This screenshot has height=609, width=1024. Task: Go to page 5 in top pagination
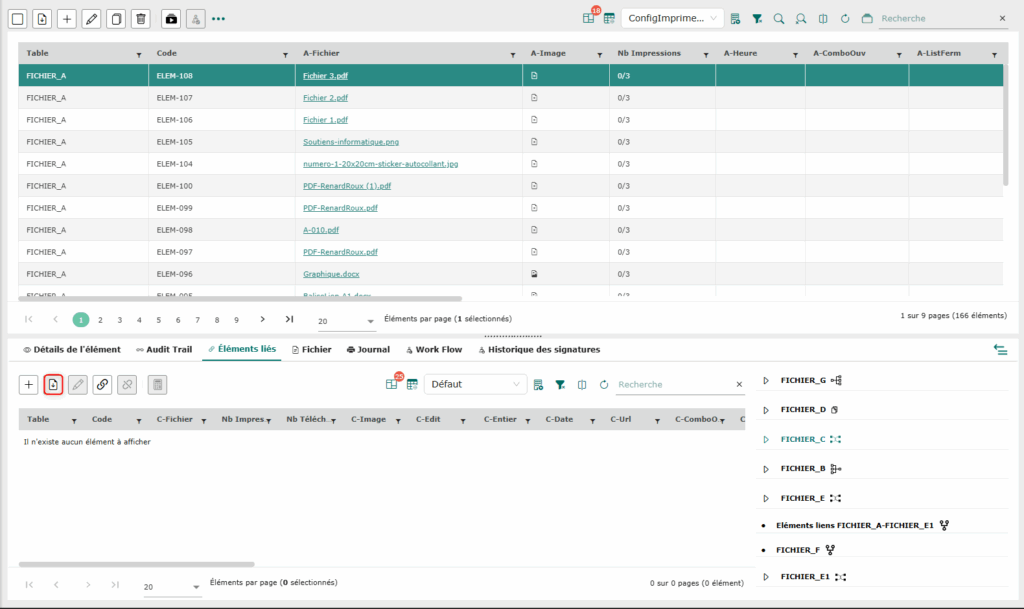(158, 320)
